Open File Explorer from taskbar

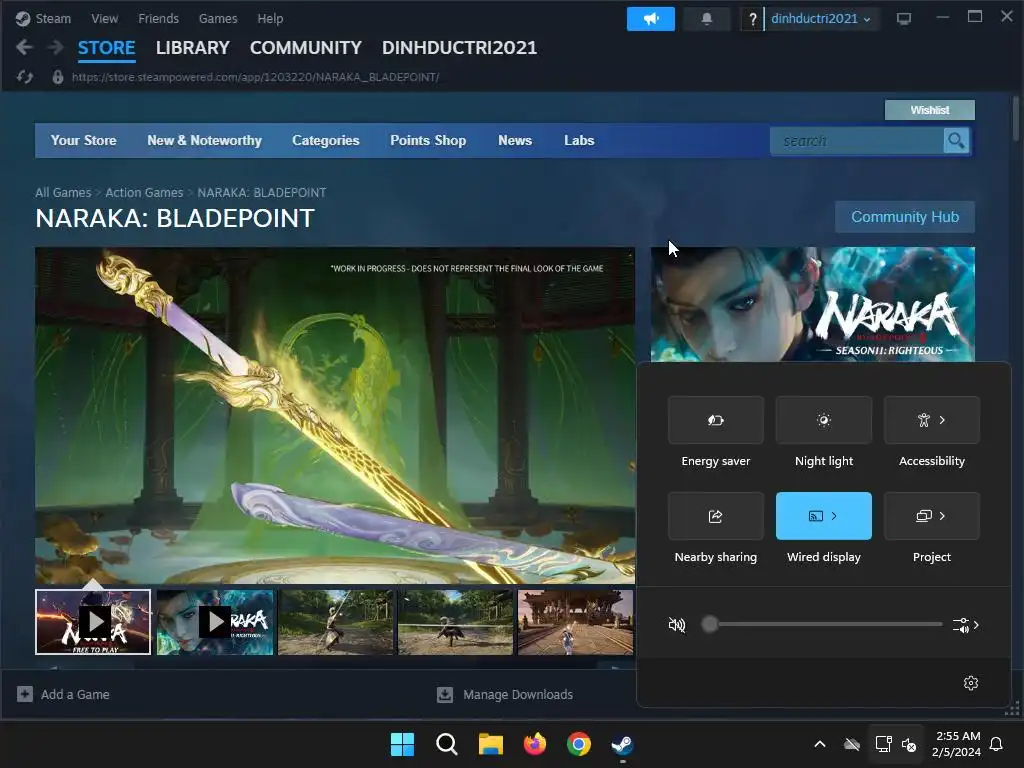coord(490,744)
